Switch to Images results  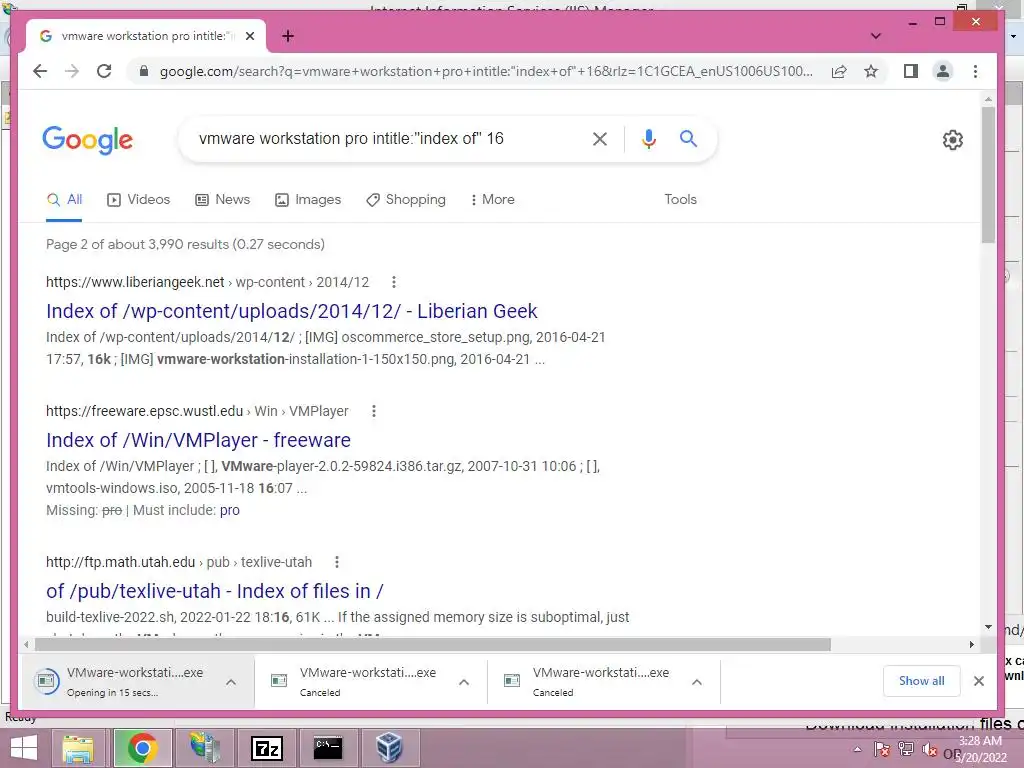pyautogui.click(x=308, y=200)
